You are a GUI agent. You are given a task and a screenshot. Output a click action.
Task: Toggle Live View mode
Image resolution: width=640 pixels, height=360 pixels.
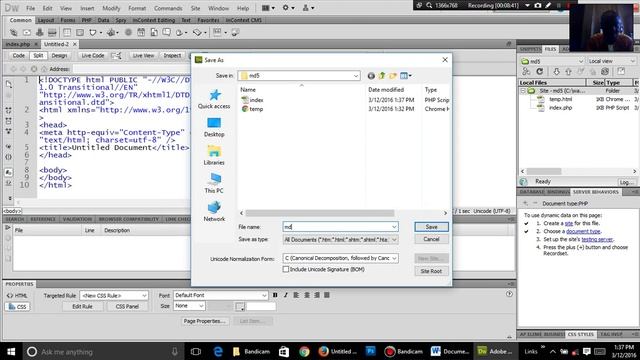click(143, 56)
